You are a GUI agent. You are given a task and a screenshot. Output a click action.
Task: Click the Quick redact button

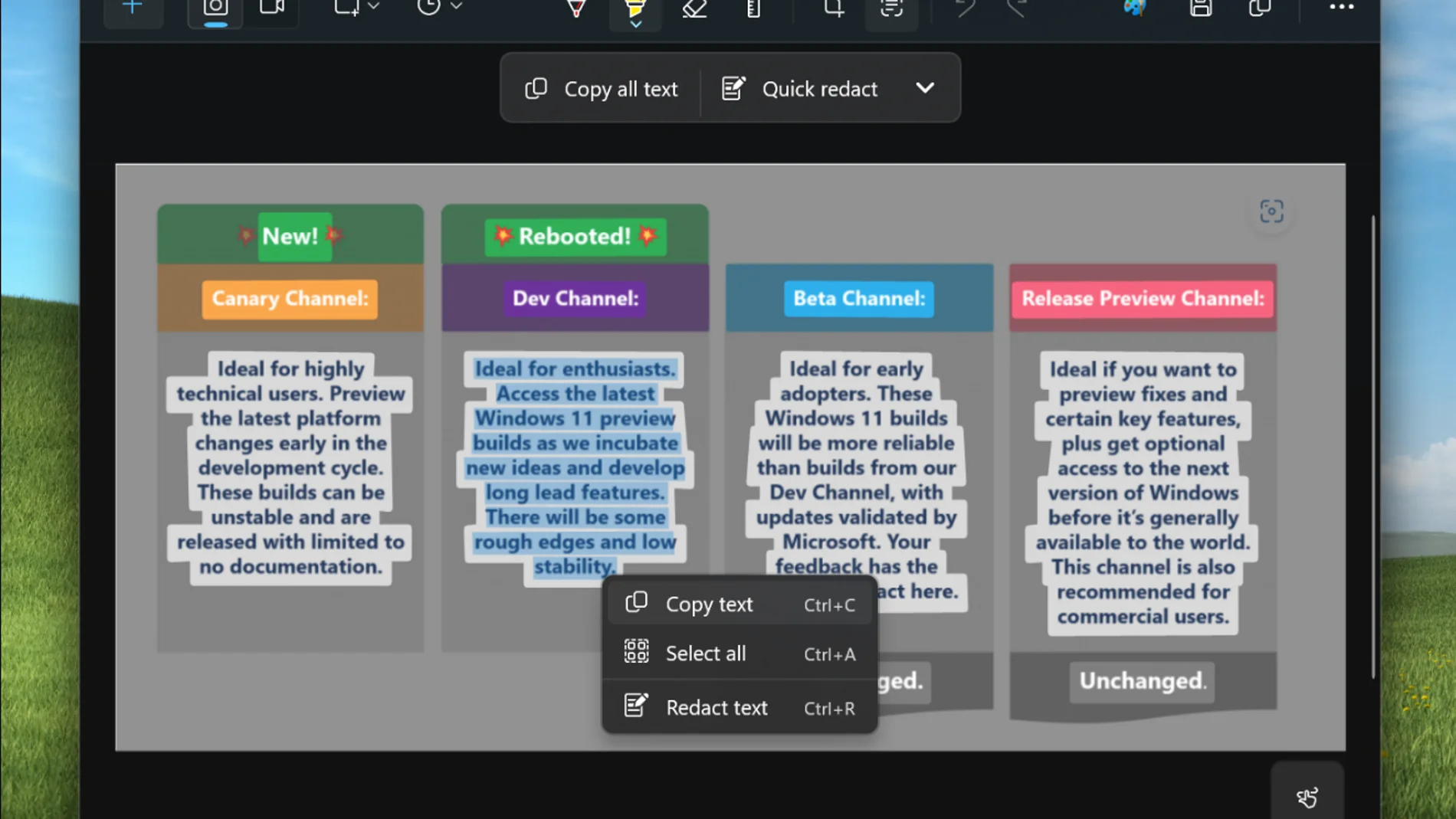tap(800, 89)
